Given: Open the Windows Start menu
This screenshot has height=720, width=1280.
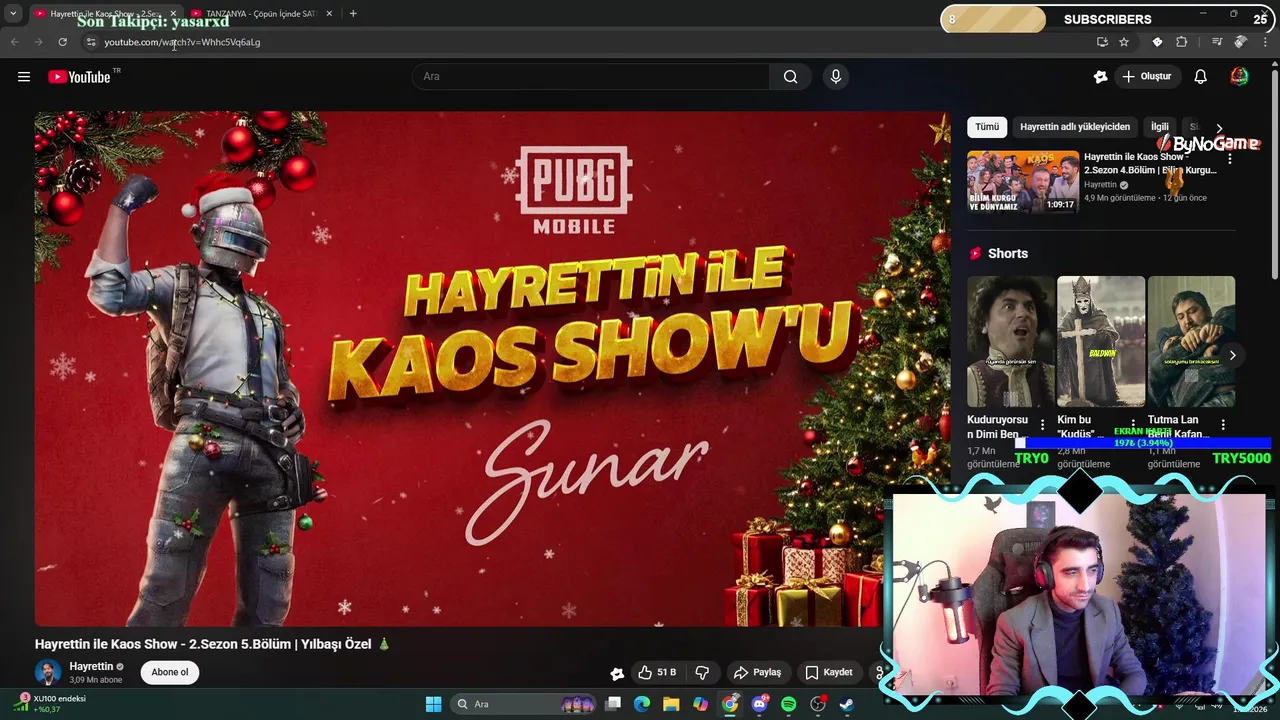Looking at the screenshot, I should 433,704.
